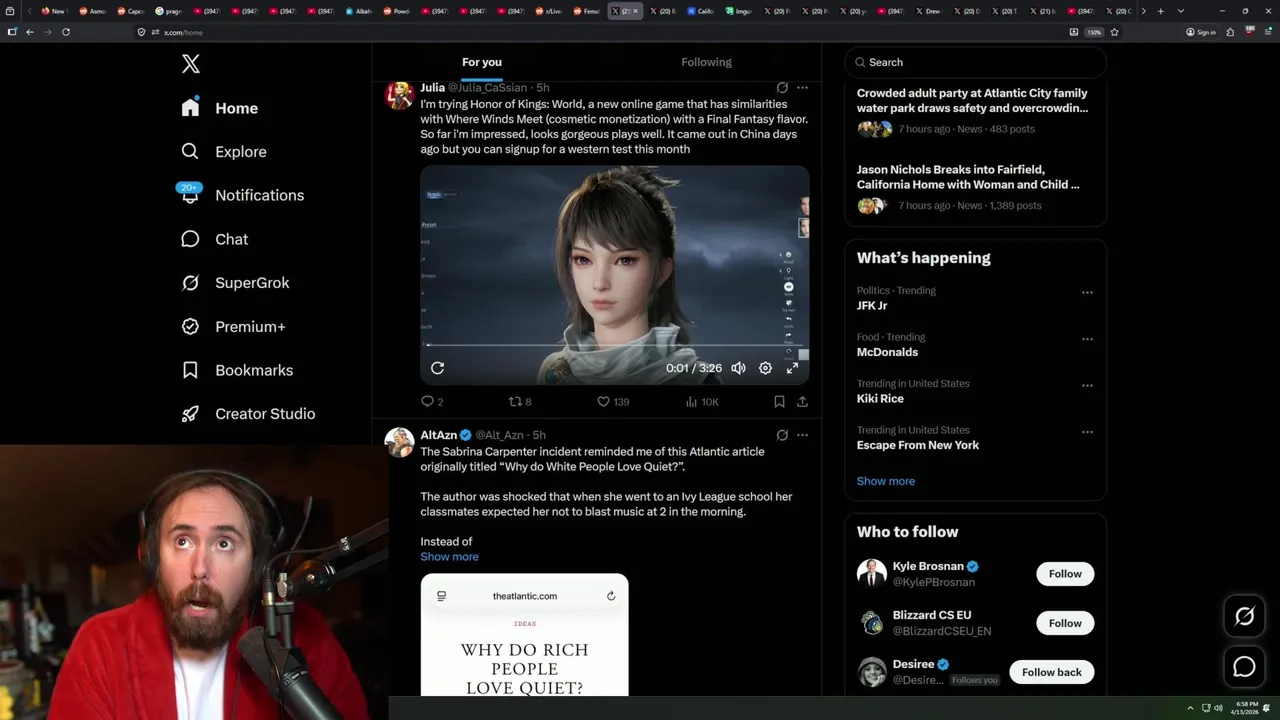1280x720 pixels.
Task: Show hidden system tray icons
Action: click(1190, 708)
